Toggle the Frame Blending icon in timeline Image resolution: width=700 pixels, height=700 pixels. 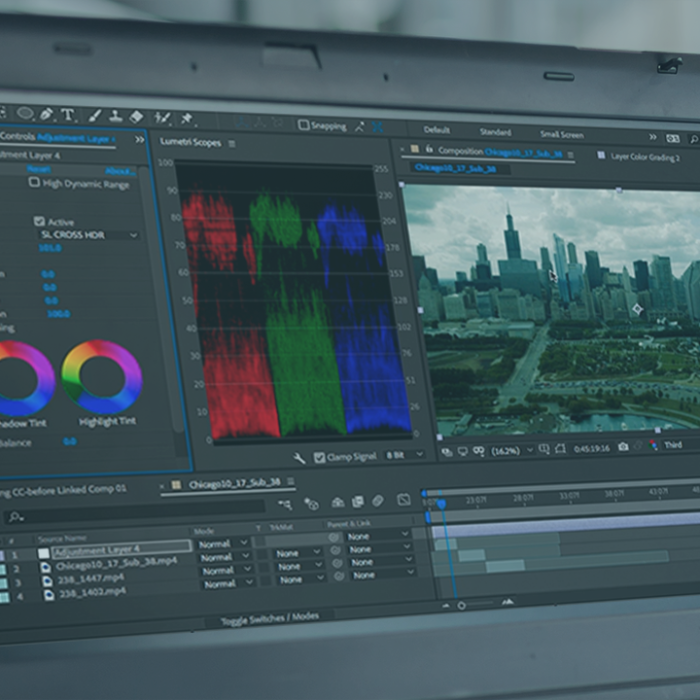(x=358, y=502)
